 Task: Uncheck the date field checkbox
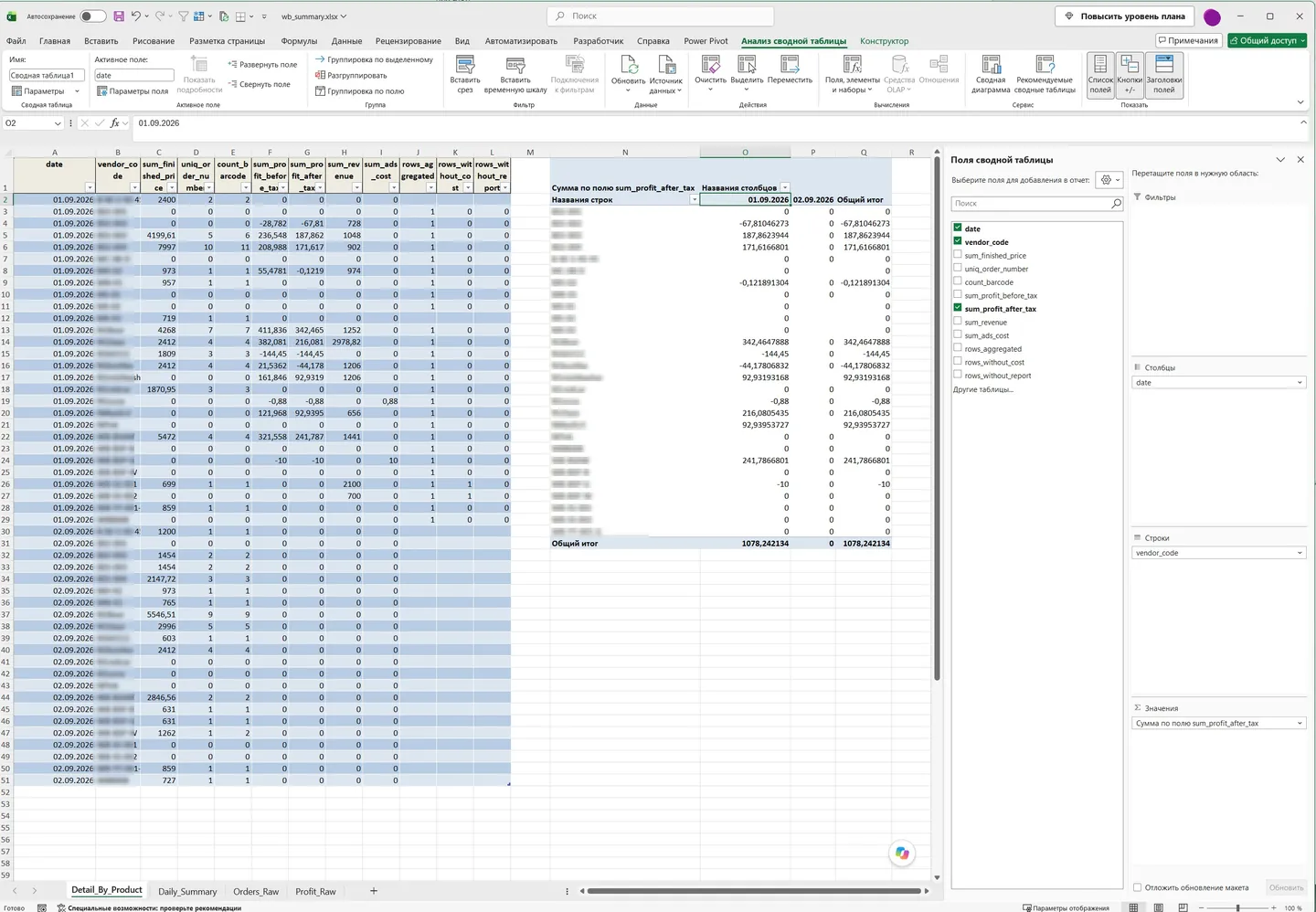[958, 228]
